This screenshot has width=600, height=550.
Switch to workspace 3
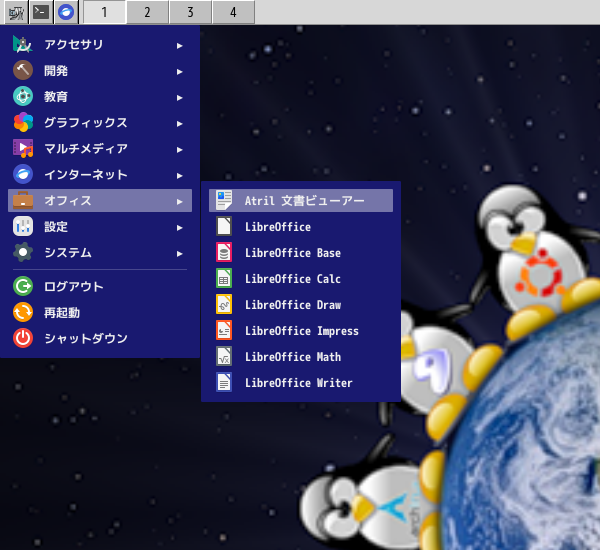click(190, 12)
